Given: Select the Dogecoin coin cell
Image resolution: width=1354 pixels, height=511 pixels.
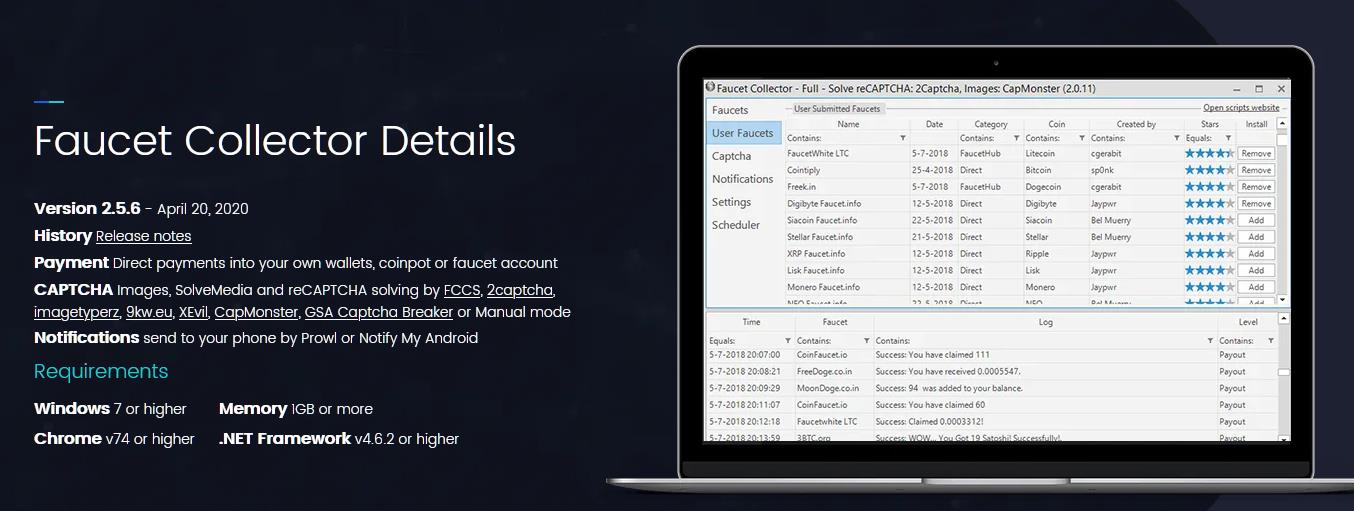Looking at the screenshot, I should [1045, 187].
